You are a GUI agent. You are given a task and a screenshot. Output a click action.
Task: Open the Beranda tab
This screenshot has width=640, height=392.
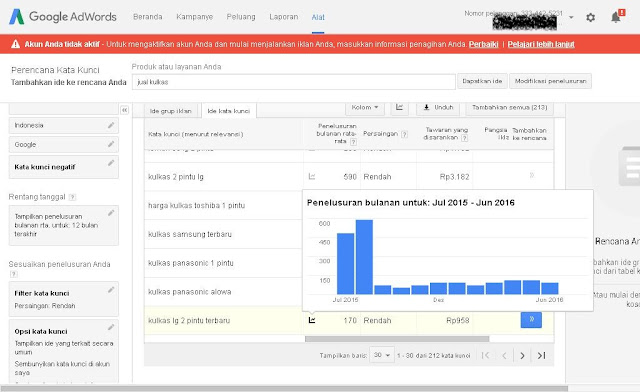(x=147, y=17)
